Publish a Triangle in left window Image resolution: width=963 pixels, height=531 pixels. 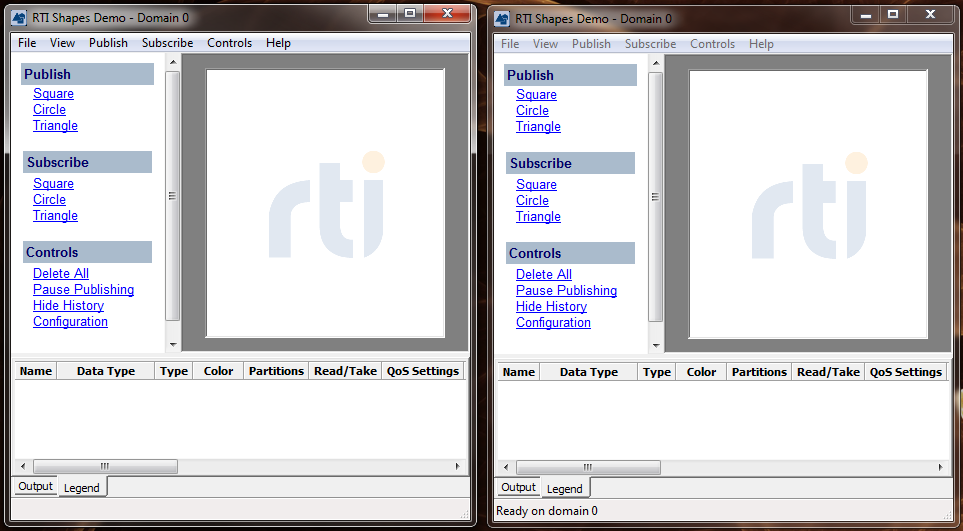(55, 125)
